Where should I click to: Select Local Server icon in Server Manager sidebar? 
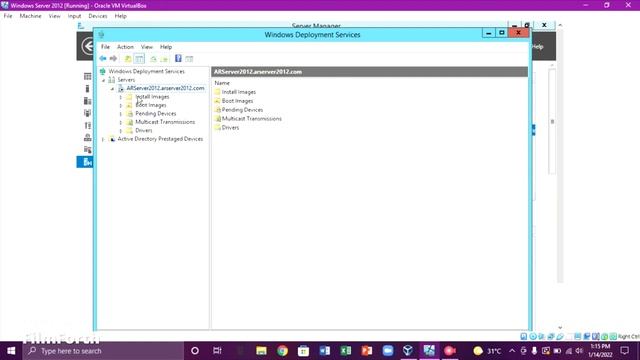click(87, 89)
